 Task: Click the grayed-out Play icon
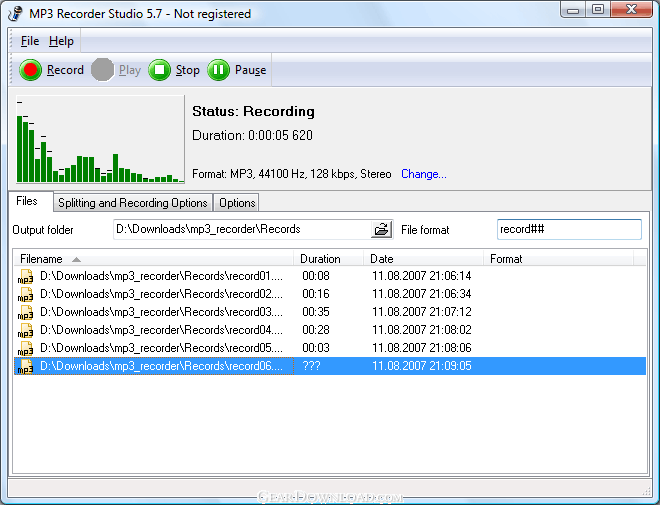(x=102, y=70)
